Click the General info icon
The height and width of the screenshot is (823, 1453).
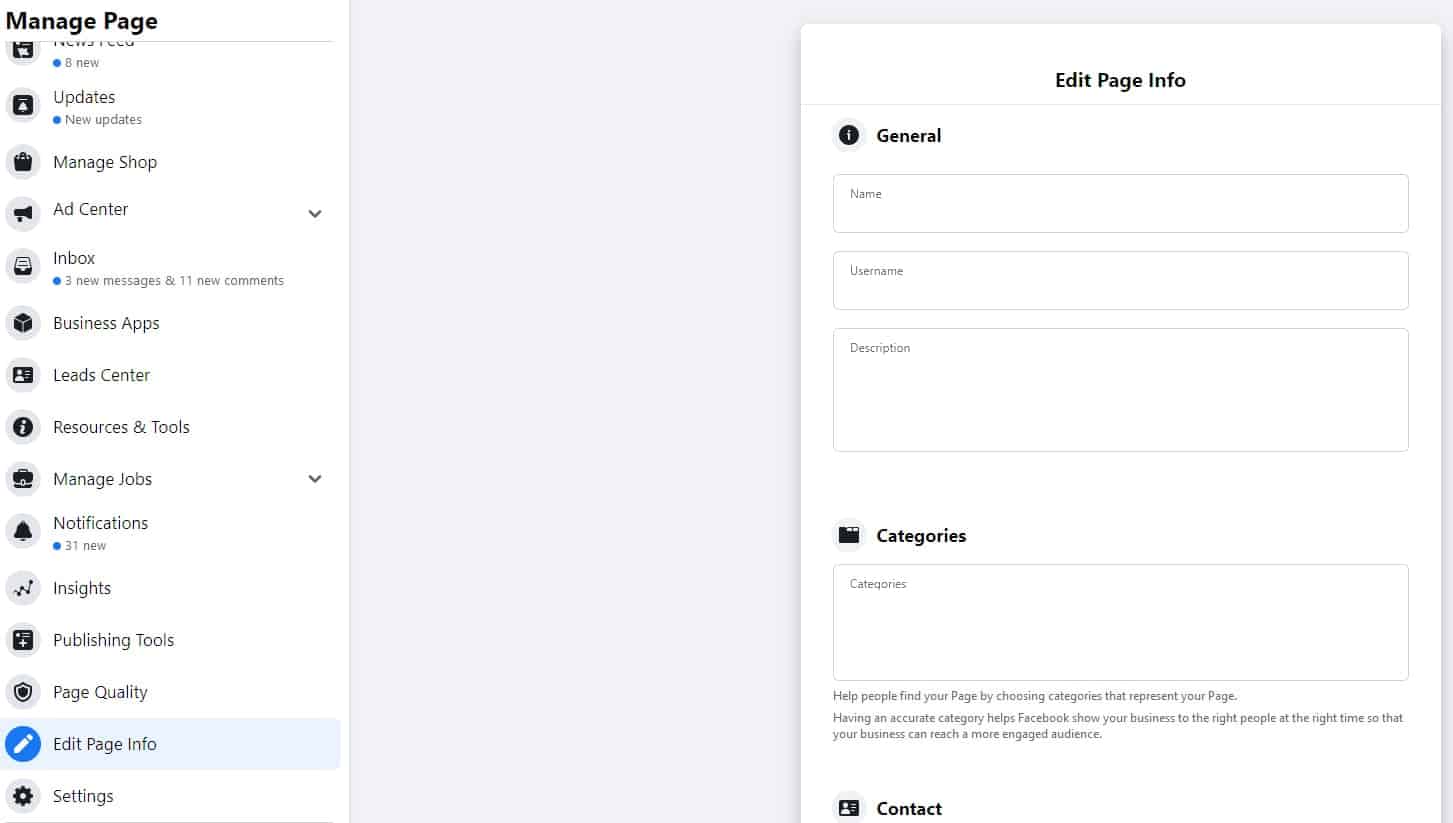(848, 135)
